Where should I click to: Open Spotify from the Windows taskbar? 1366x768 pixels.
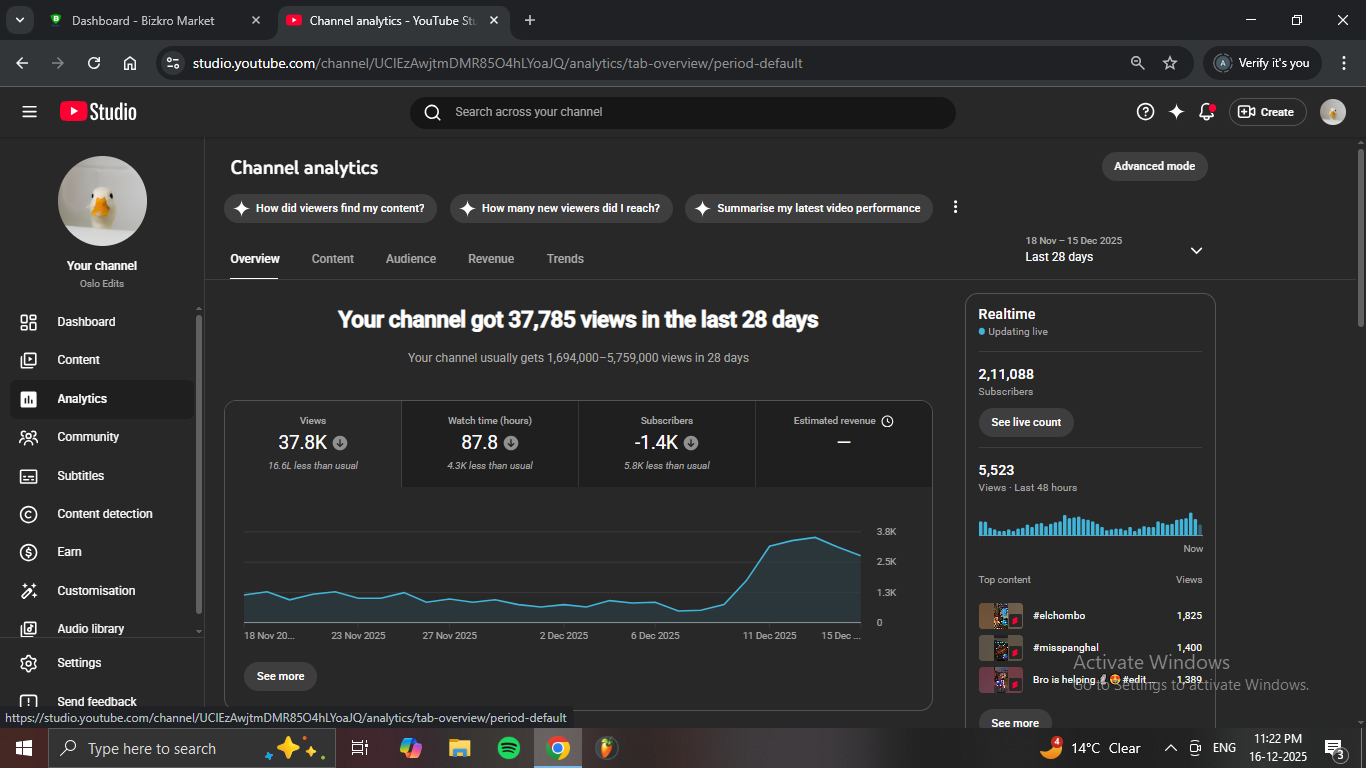click(508, 748)
